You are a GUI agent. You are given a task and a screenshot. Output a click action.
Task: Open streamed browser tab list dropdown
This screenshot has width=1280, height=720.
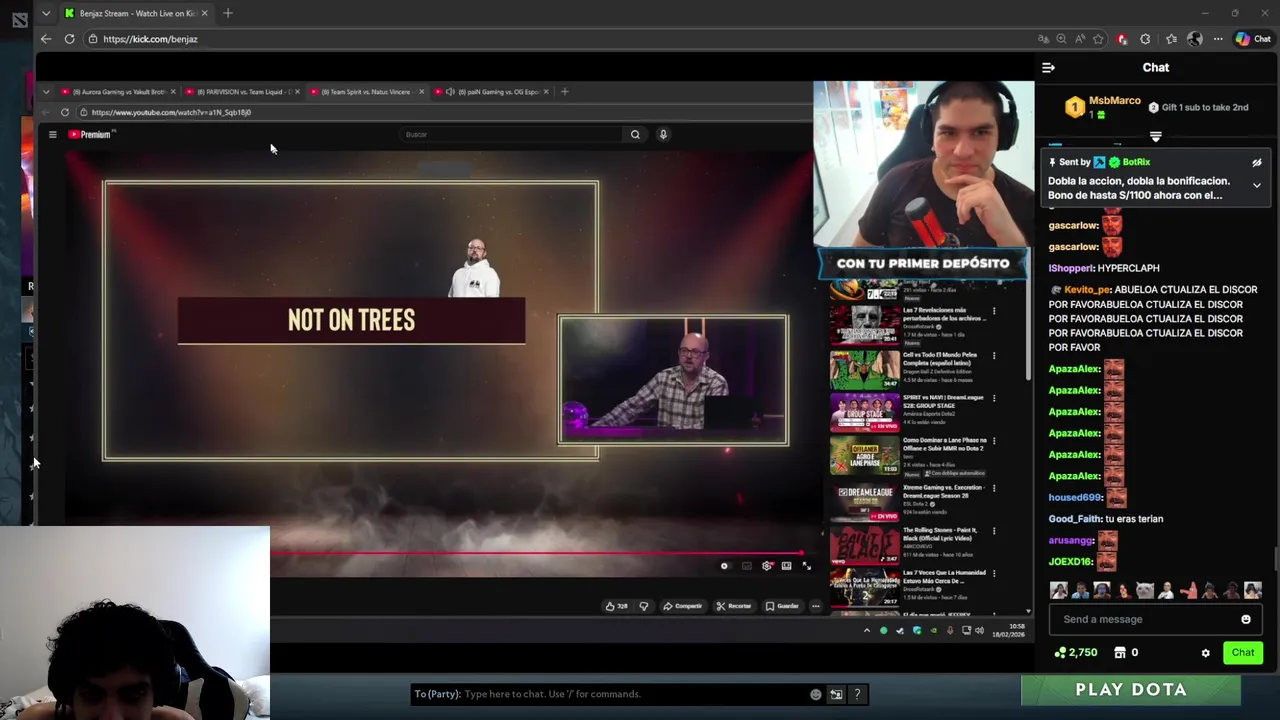point(45,92)
